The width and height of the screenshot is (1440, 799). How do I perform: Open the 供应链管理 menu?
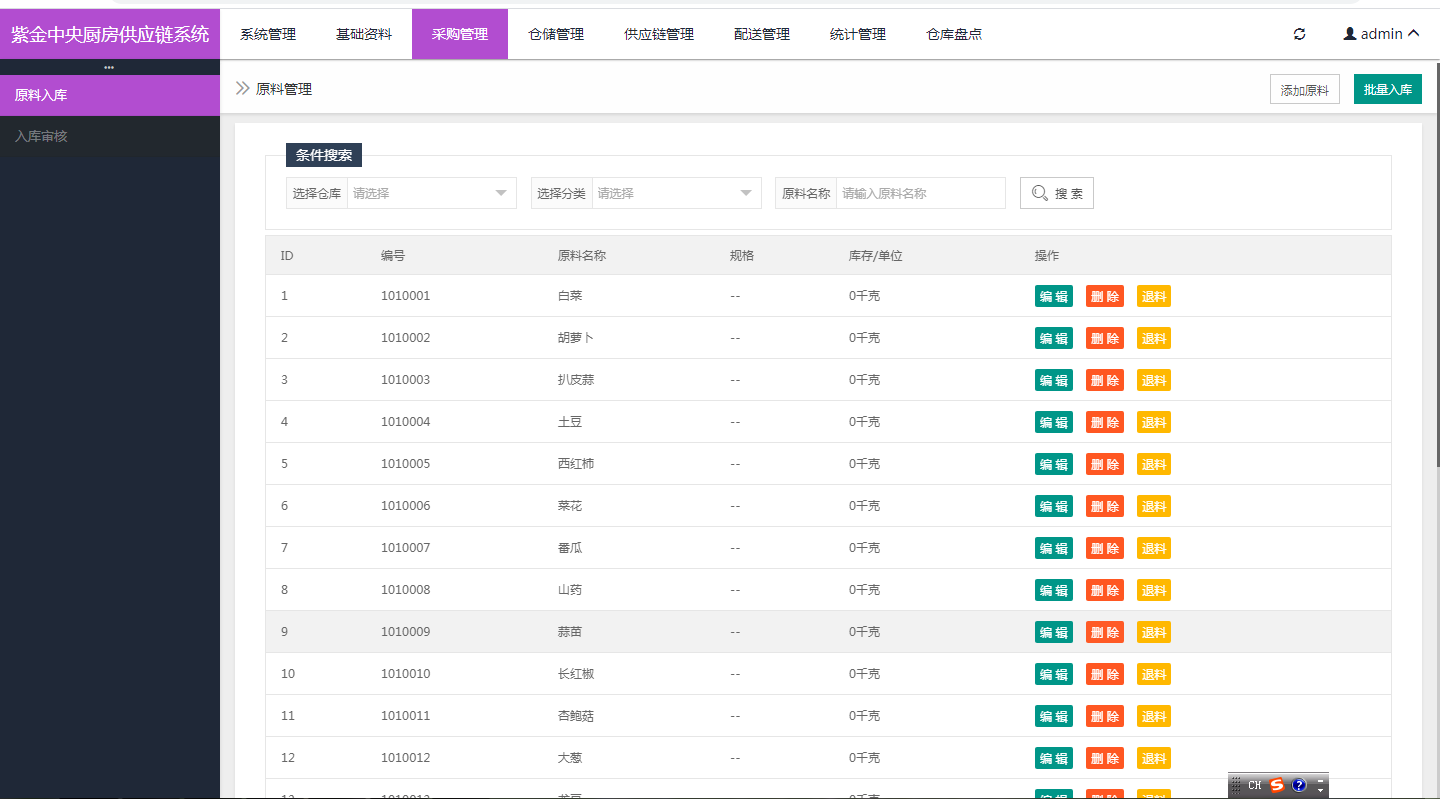pos(659,34)
